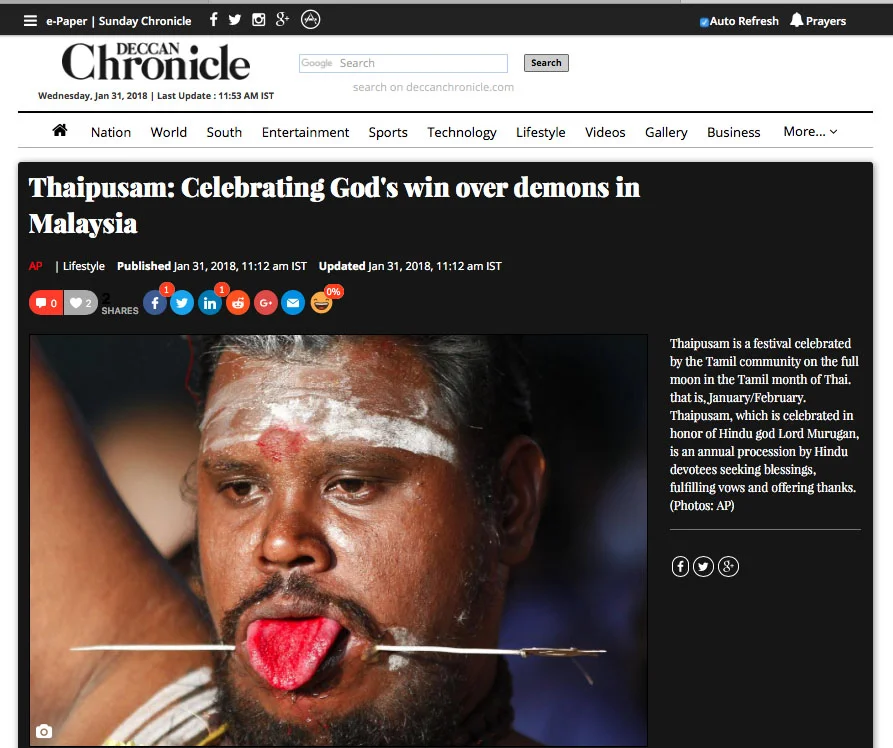Click the Google search input field
893x748 pixels.
[403, 63]
